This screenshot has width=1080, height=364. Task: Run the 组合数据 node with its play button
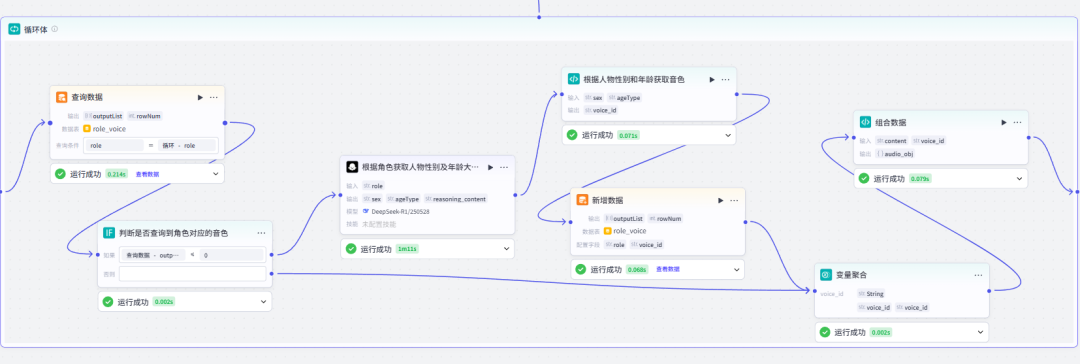1004,122
